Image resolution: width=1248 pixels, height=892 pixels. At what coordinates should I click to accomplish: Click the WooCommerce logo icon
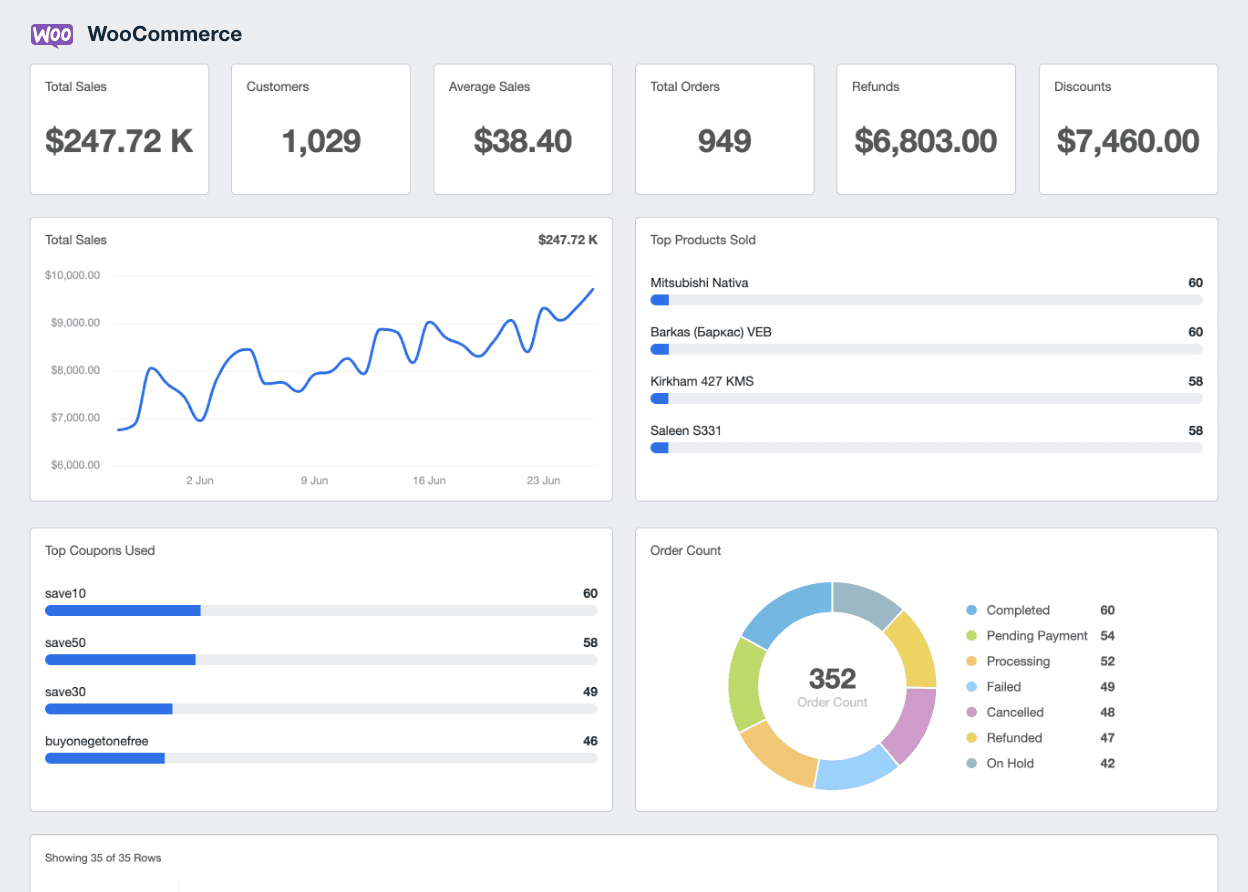click(x=51, y=35)
